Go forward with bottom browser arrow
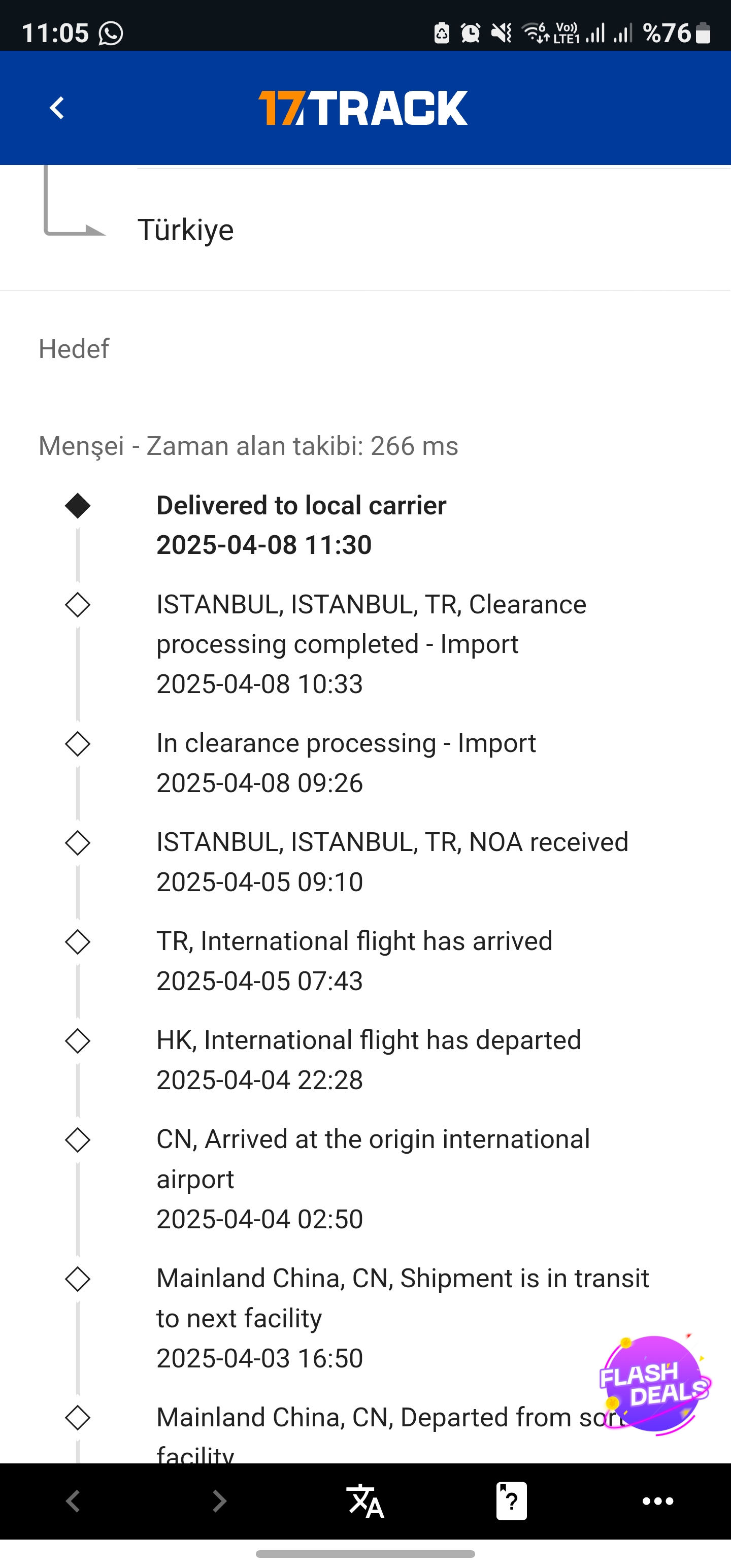The height and width of the screenshot is (1568, 731). pyautogui.click(x=219, y=1501)
